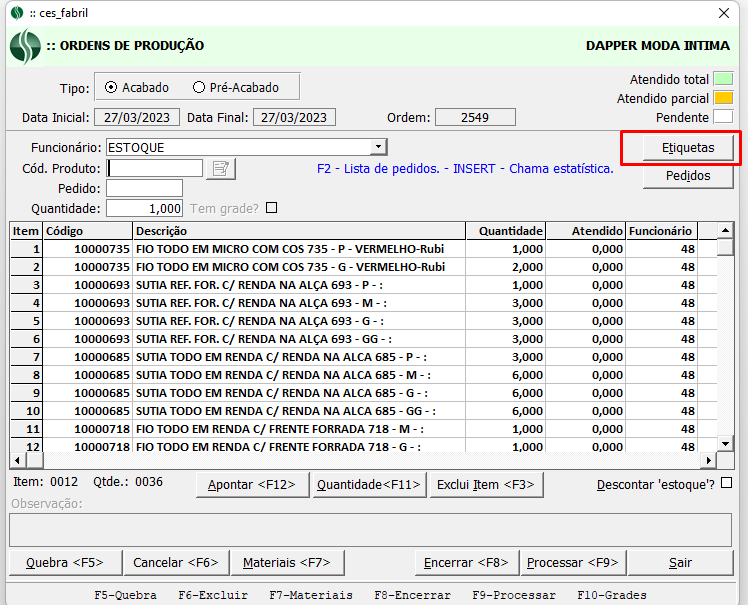The height and width of the screenshot is (605, 748).
Task: Select row SUTIA REF. FOR. 693 - P
Action: [x=364, y=285]
